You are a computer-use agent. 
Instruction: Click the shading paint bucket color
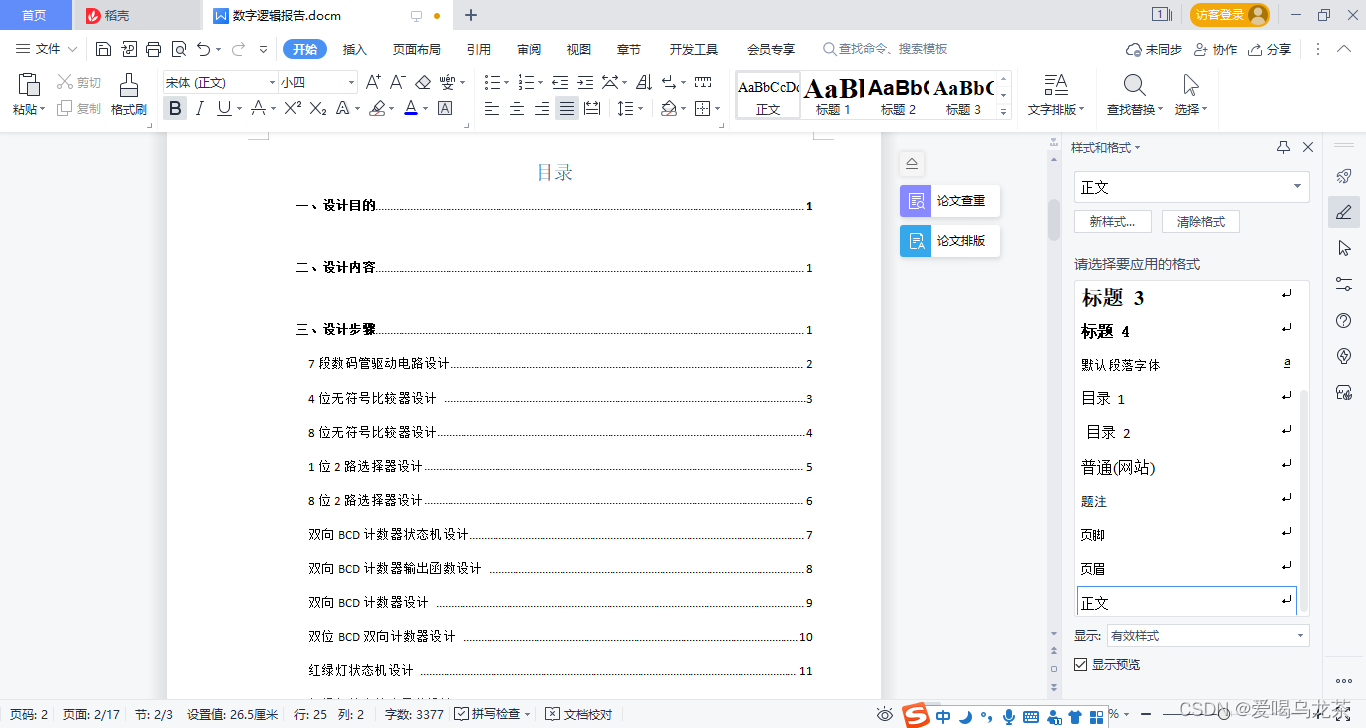click(669, 108)
